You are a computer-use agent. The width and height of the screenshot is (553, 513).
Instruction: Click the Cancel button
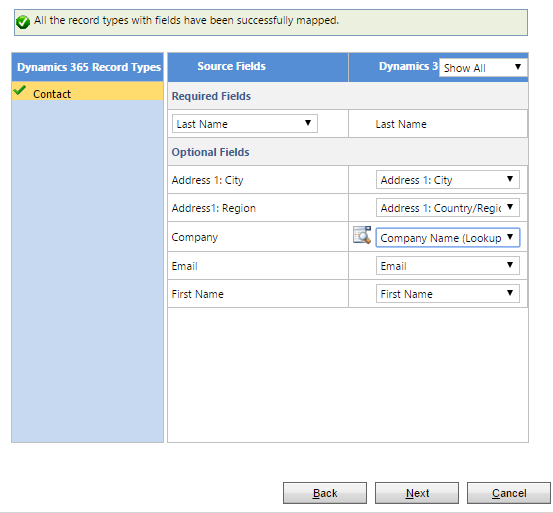click(x=509, y=493)
